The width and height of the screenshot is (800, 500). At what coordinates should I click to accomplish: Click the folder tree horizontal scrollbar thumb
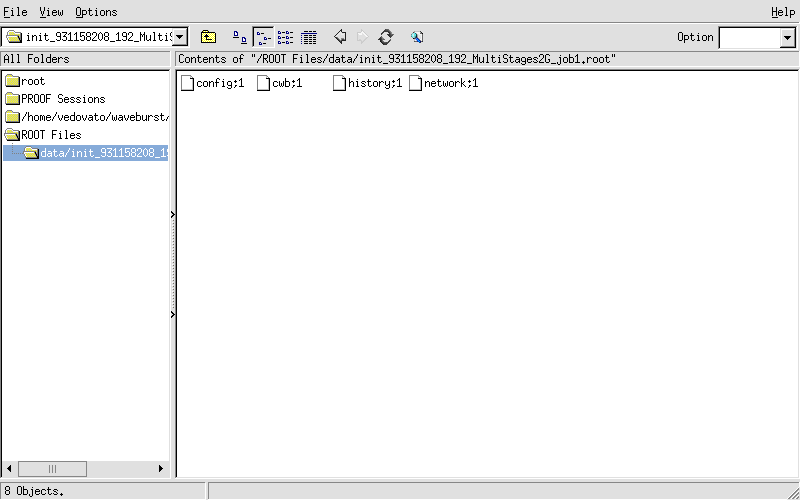click(x=52, y=468)
